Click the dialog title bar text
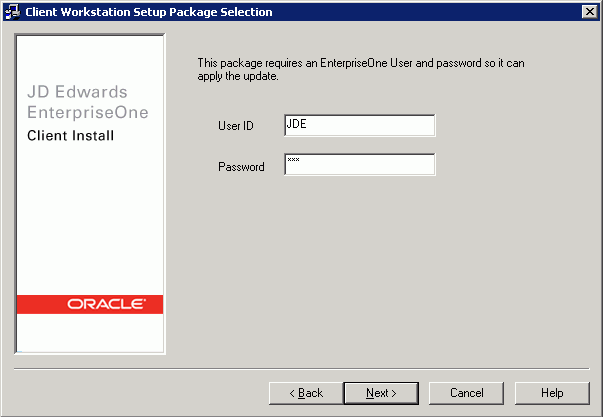The image size is (603, 417). 149,12
